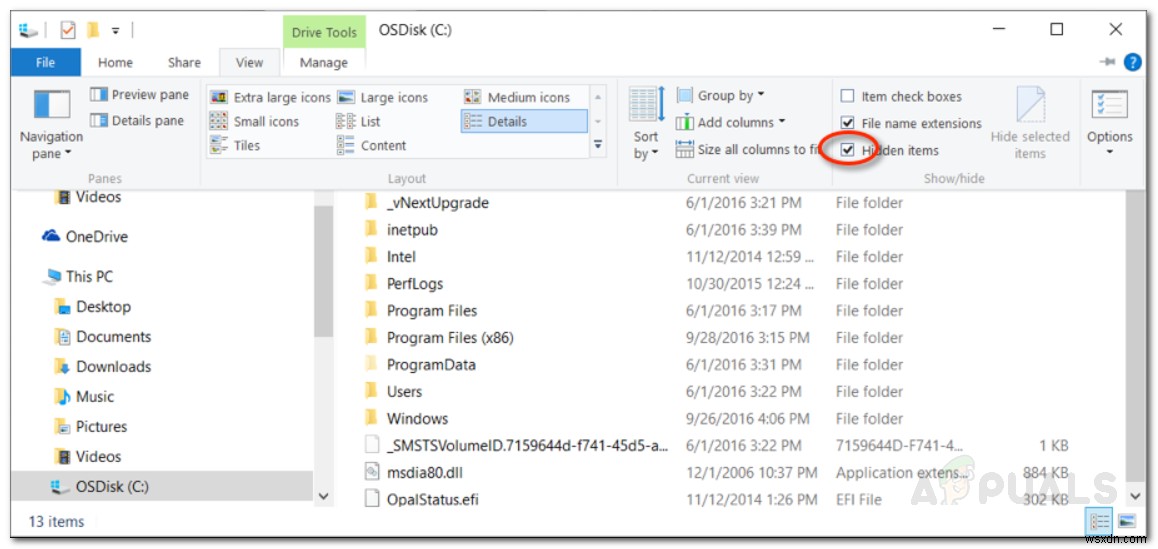Open Help with the question mark icon
1158x549 pixels.
coord(1132,63)
